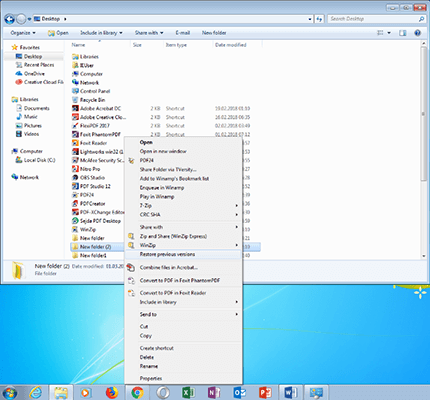Click the Foxit PhantomPDF shortcut icon

pyautogui.click(x=75, y=134)
